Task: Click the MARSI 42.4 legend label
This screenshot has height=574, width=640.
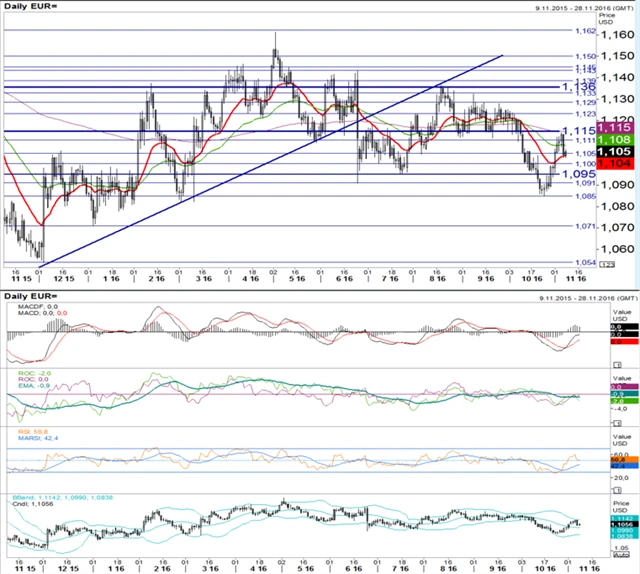Action: (31, 437)
